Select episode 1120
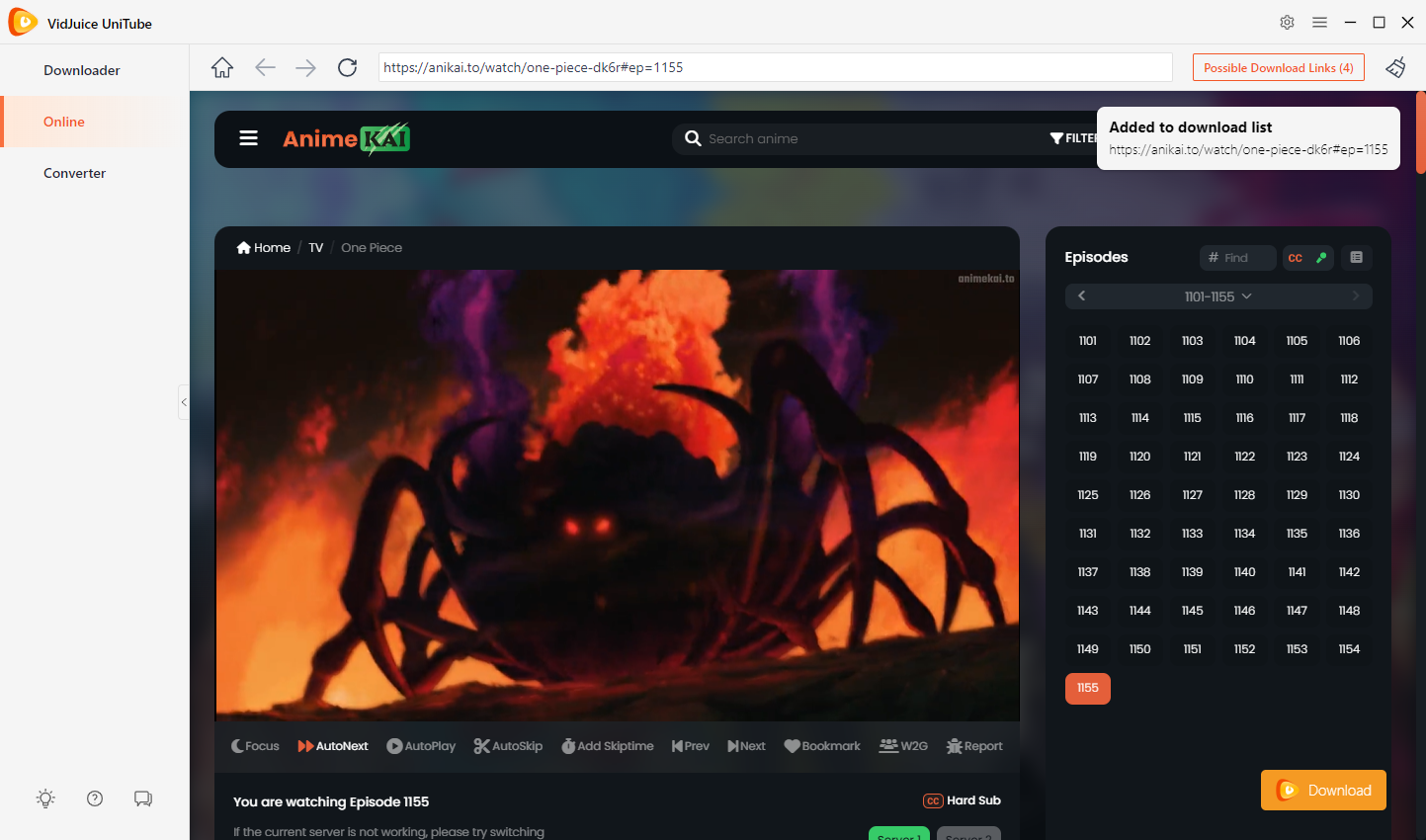The width and height of the screenshot is (1426, 840). coord(1140,457)
